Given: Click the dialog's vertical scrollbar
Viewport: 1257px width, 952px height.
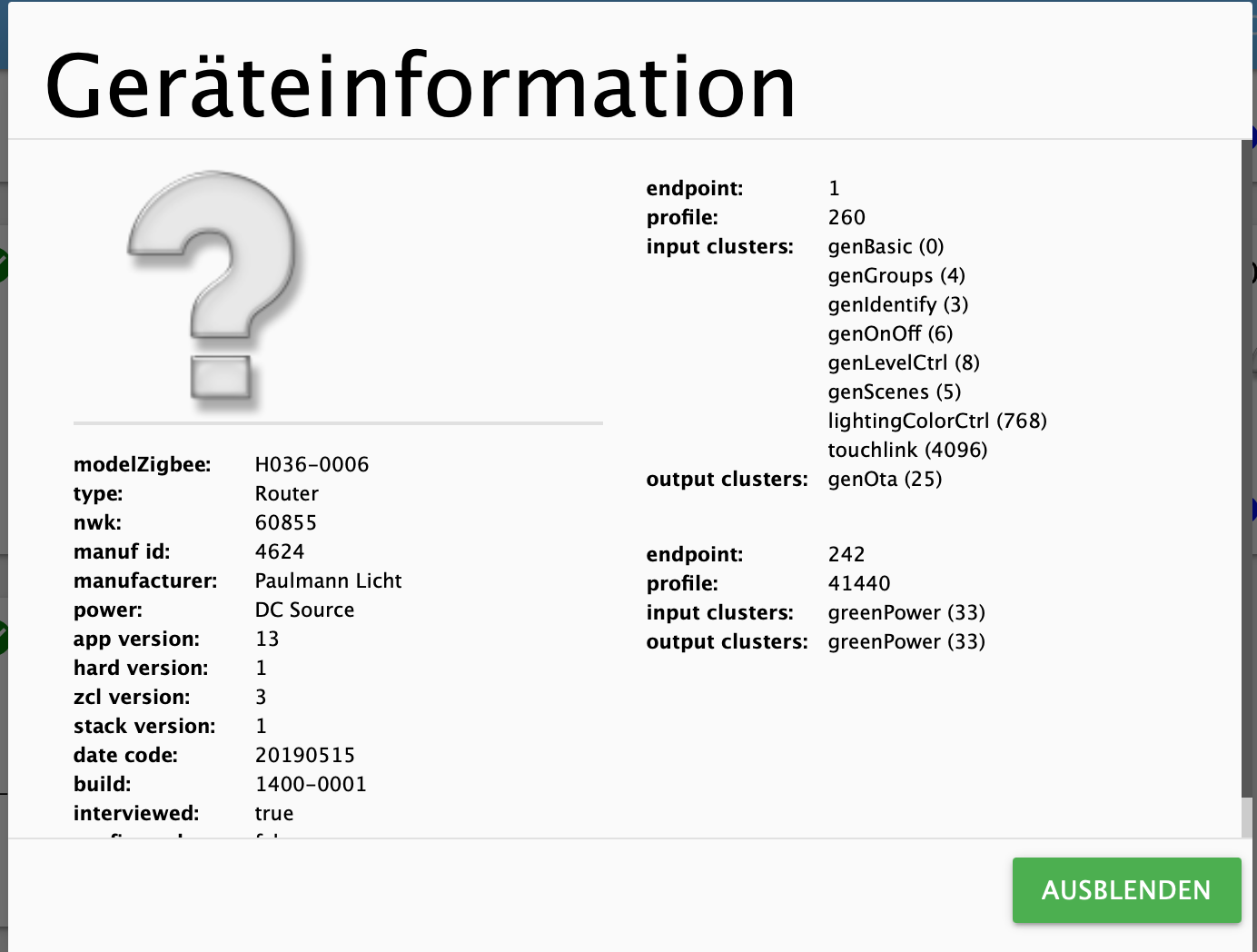Looking at the screenshot, I should (1246, 489).
